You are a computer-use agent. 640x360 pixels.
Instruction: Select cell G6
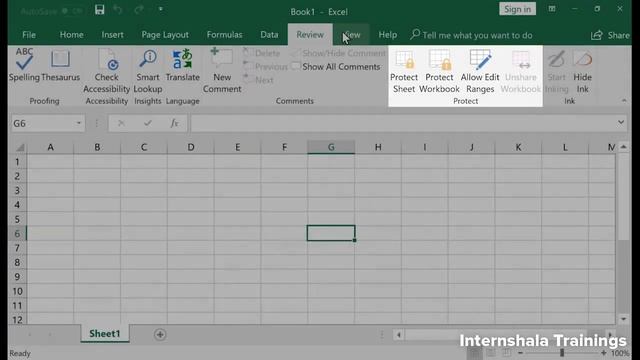point(331,233)
